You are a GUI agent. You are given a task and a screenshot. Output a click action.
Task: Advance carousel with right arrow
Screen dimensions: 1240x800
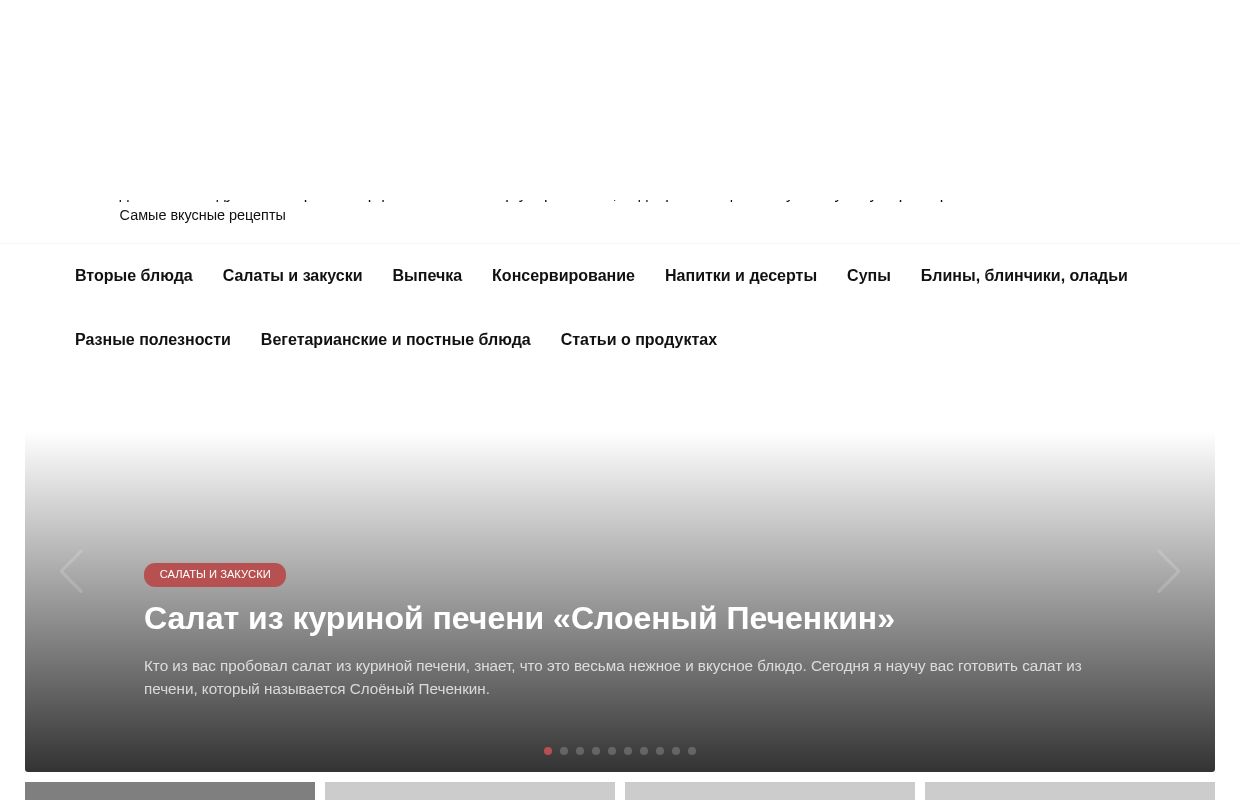pyautogui.click(x=1168, y=572)
